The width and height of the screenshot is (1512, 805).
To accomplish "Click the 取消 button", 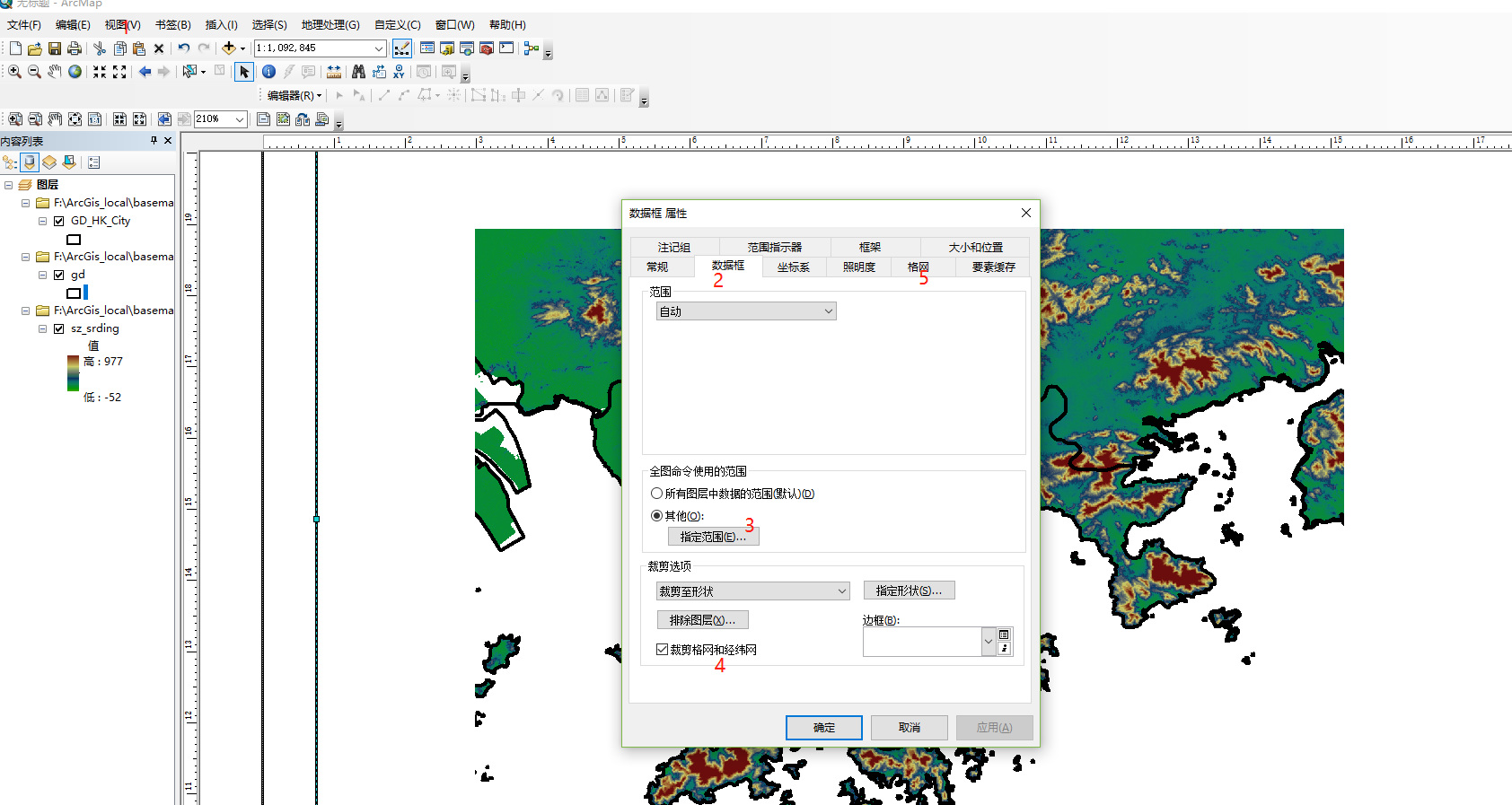I will [x=910, y=728].
